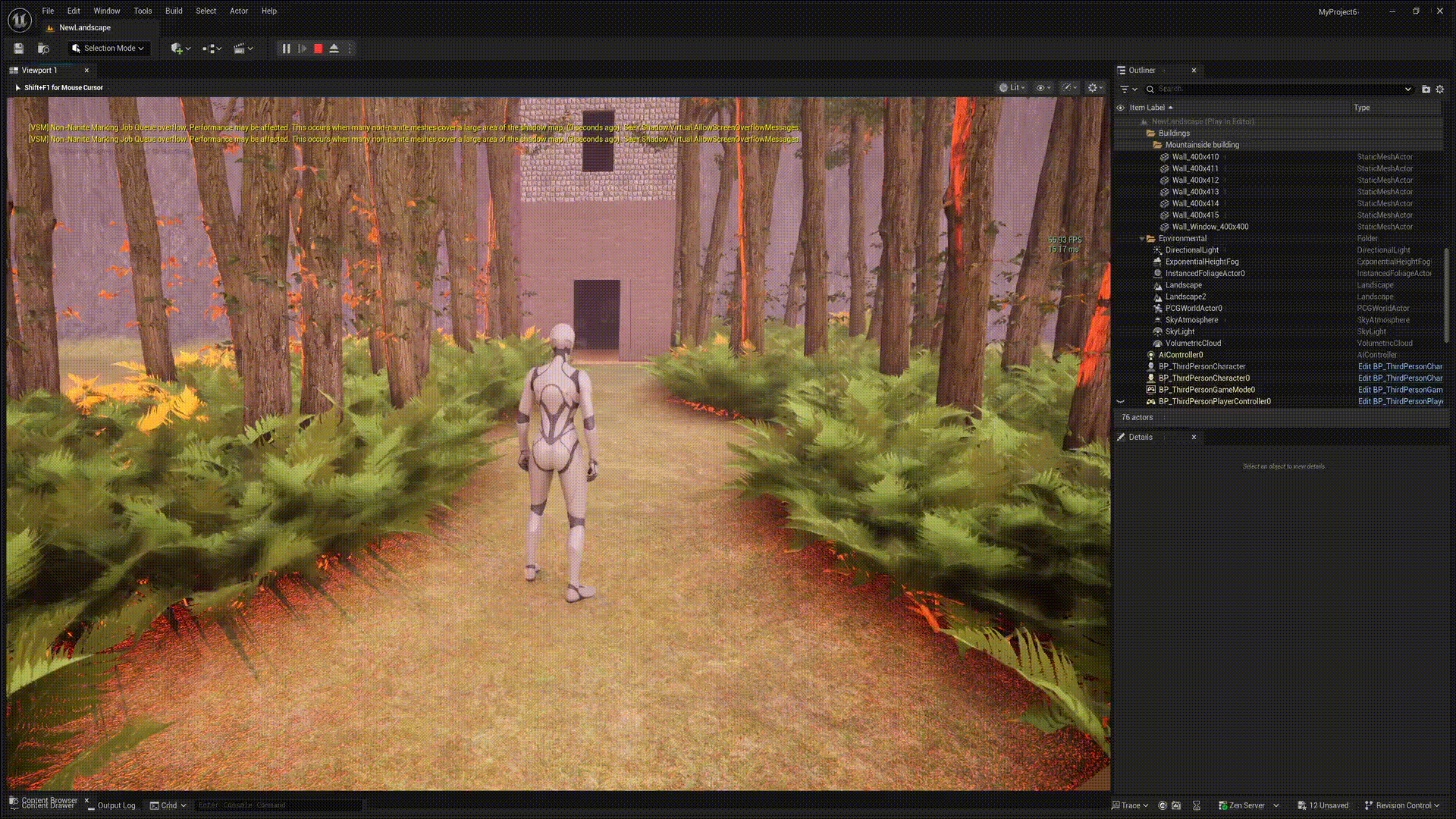Open the Trace dropdown in status bar
1456x819 pixels.
pos(1130,805)
